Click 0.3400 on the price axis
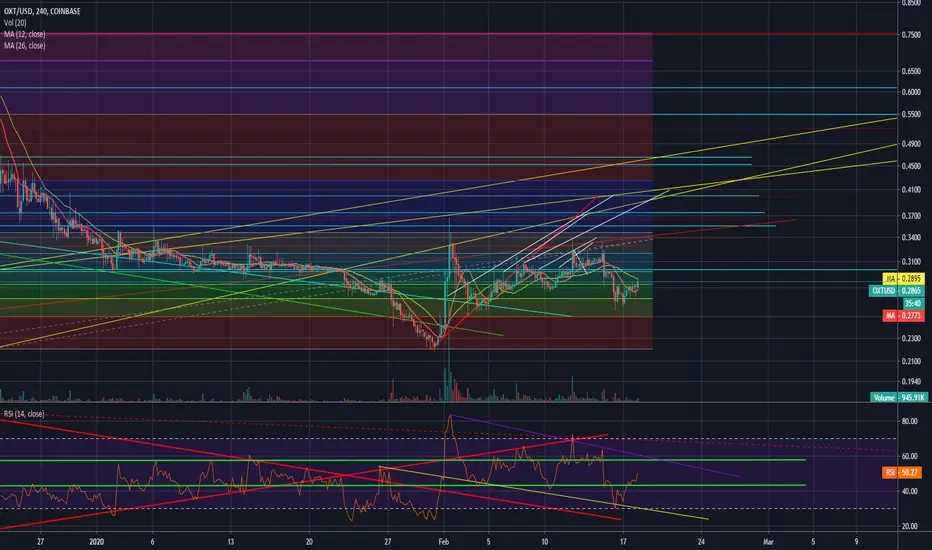932x550 pixels. (x=911, y=237)
